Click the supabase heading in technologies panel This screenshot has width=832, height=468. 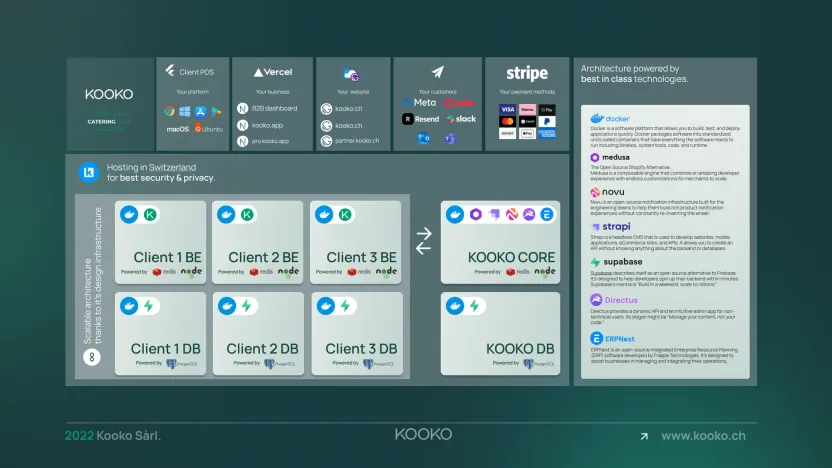(617, 262)
